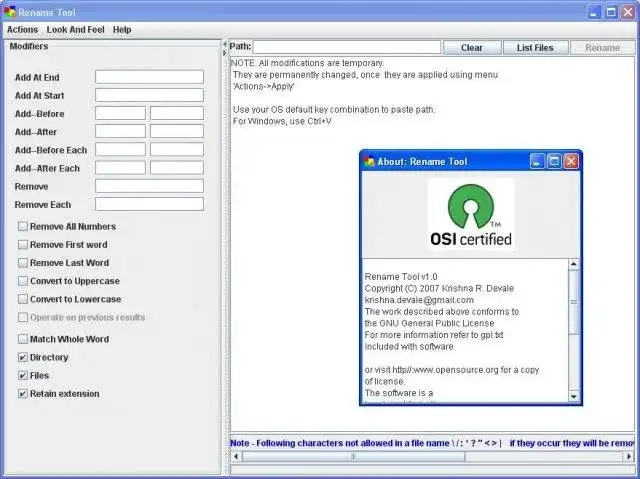Click the OSI certified logo image
Screen dimensions: 640x479
tap(471, 215)
